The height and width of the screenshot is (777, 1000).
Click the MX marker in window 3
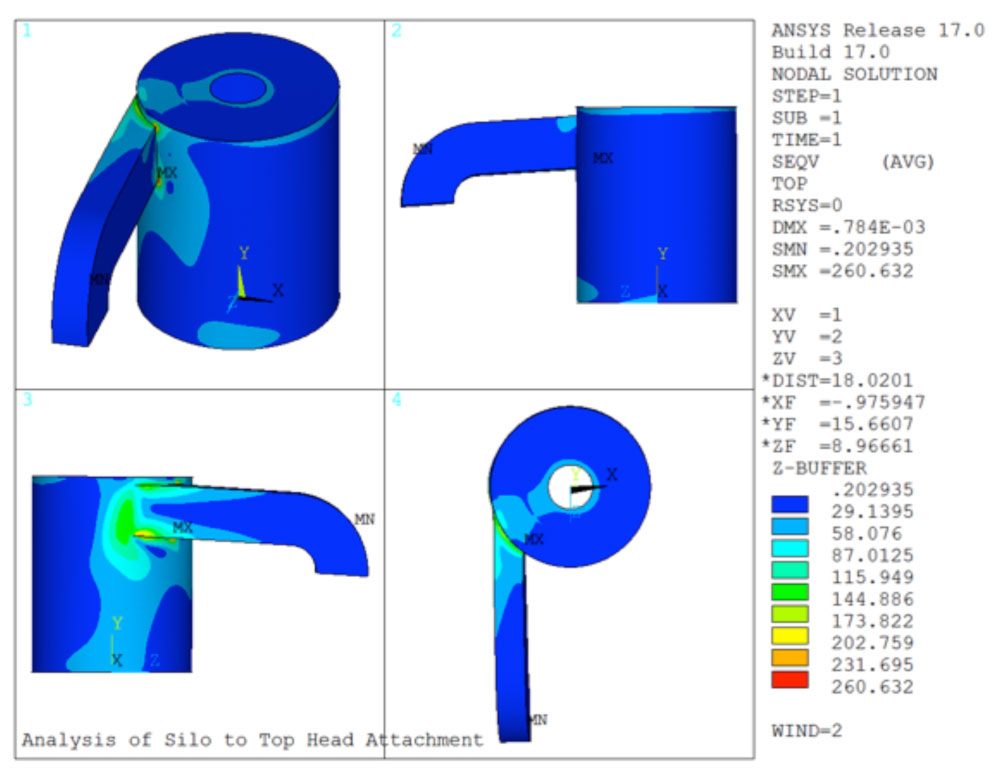[x=182, y=528]
